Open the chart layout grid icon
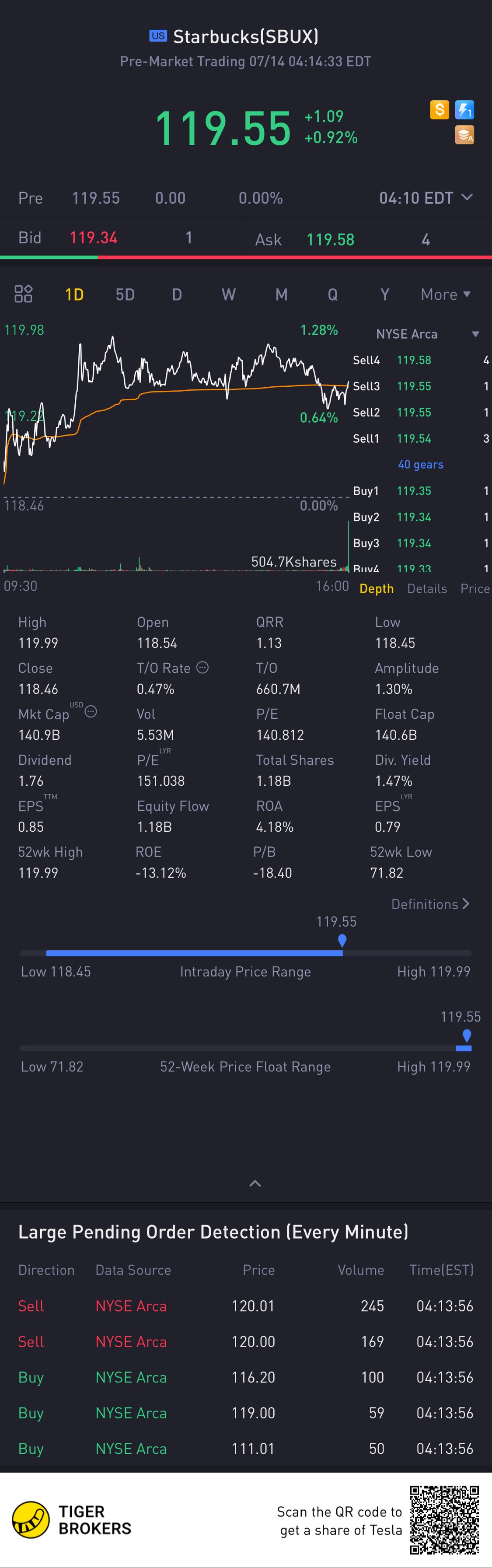 23,294
